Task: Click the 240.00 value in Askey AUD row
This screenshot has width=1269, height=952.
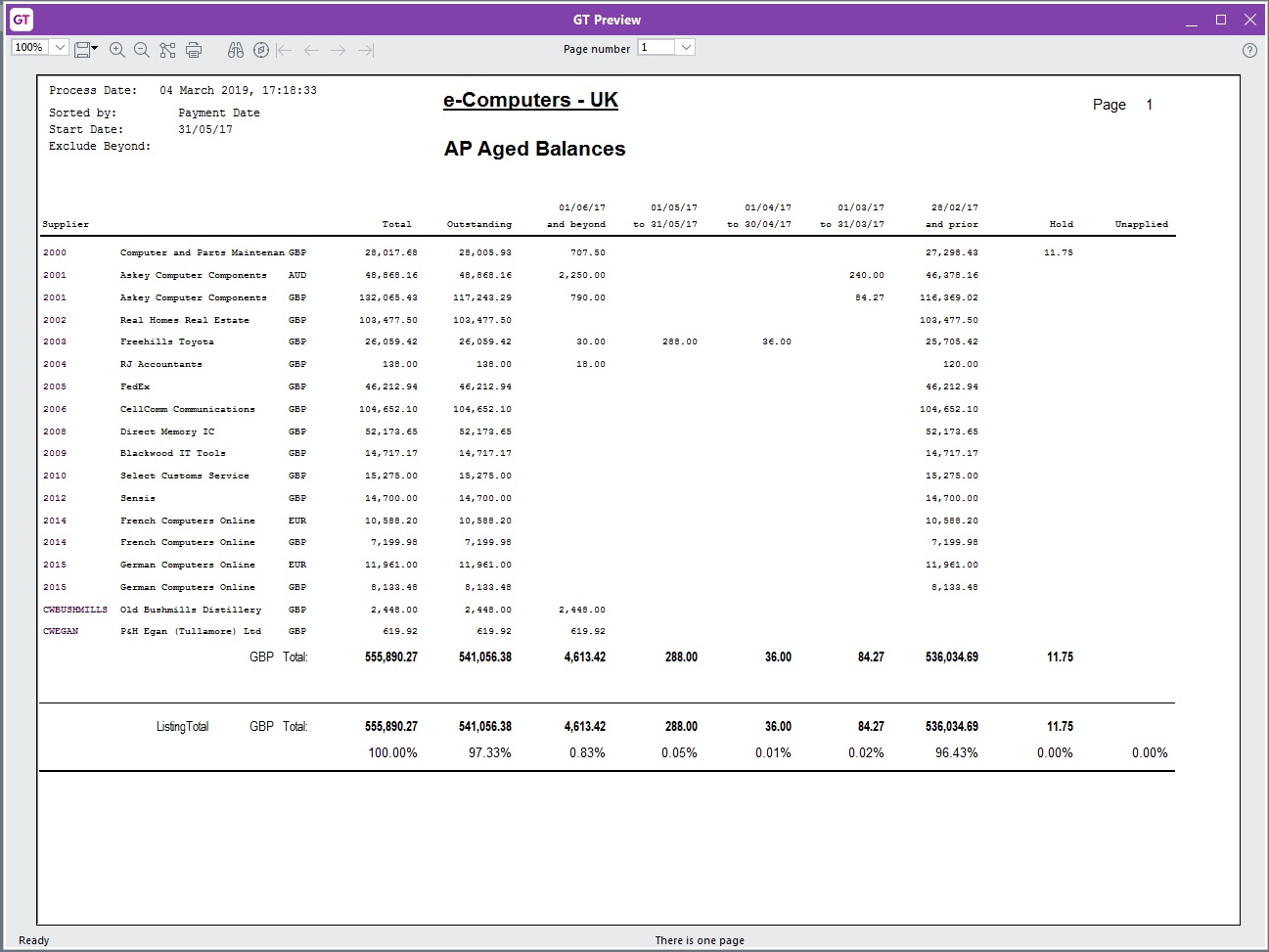Action: [x=867, y=275]
